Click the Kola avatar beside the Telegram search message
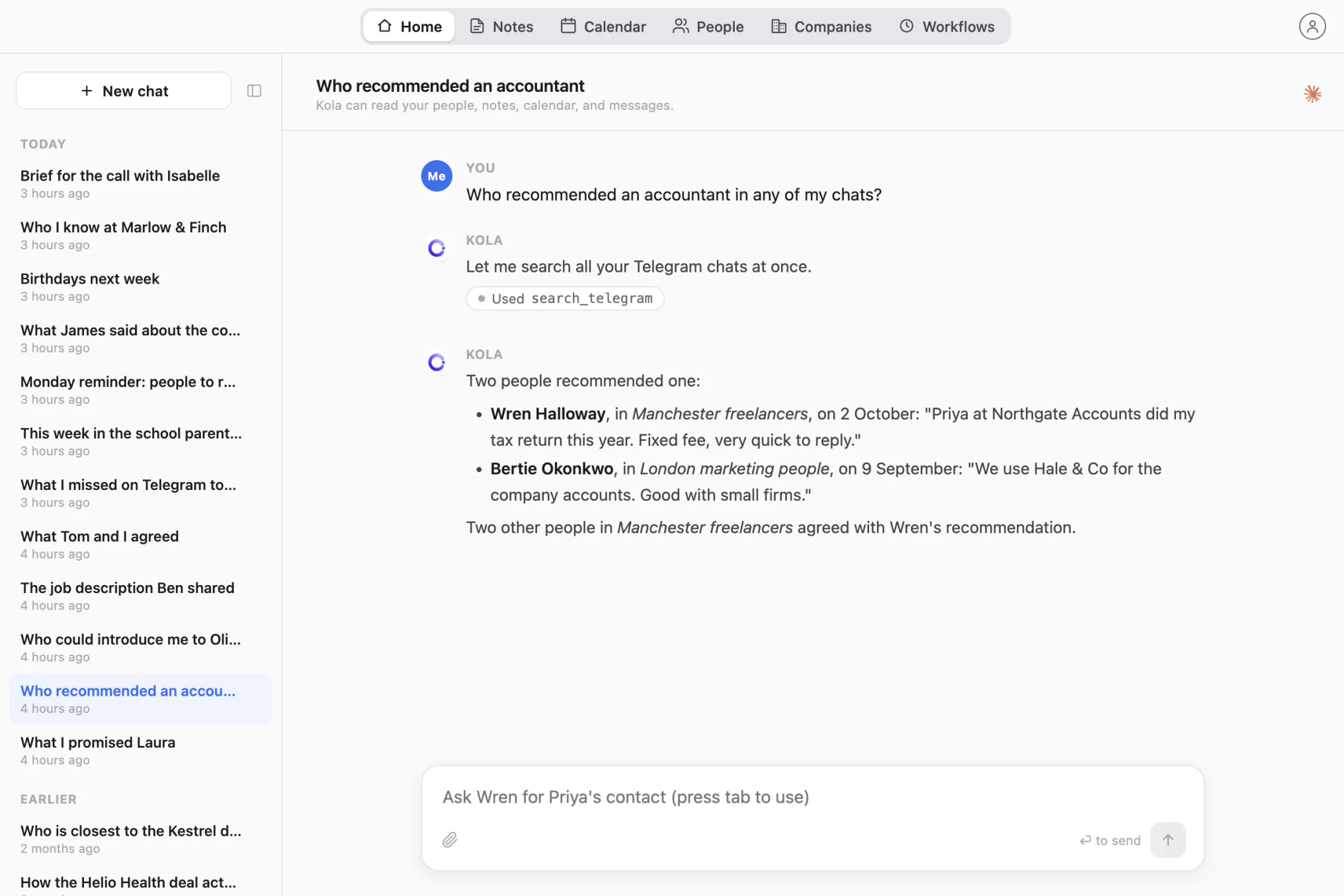This screenshot has width=1344, height=896. pos(437,248)
